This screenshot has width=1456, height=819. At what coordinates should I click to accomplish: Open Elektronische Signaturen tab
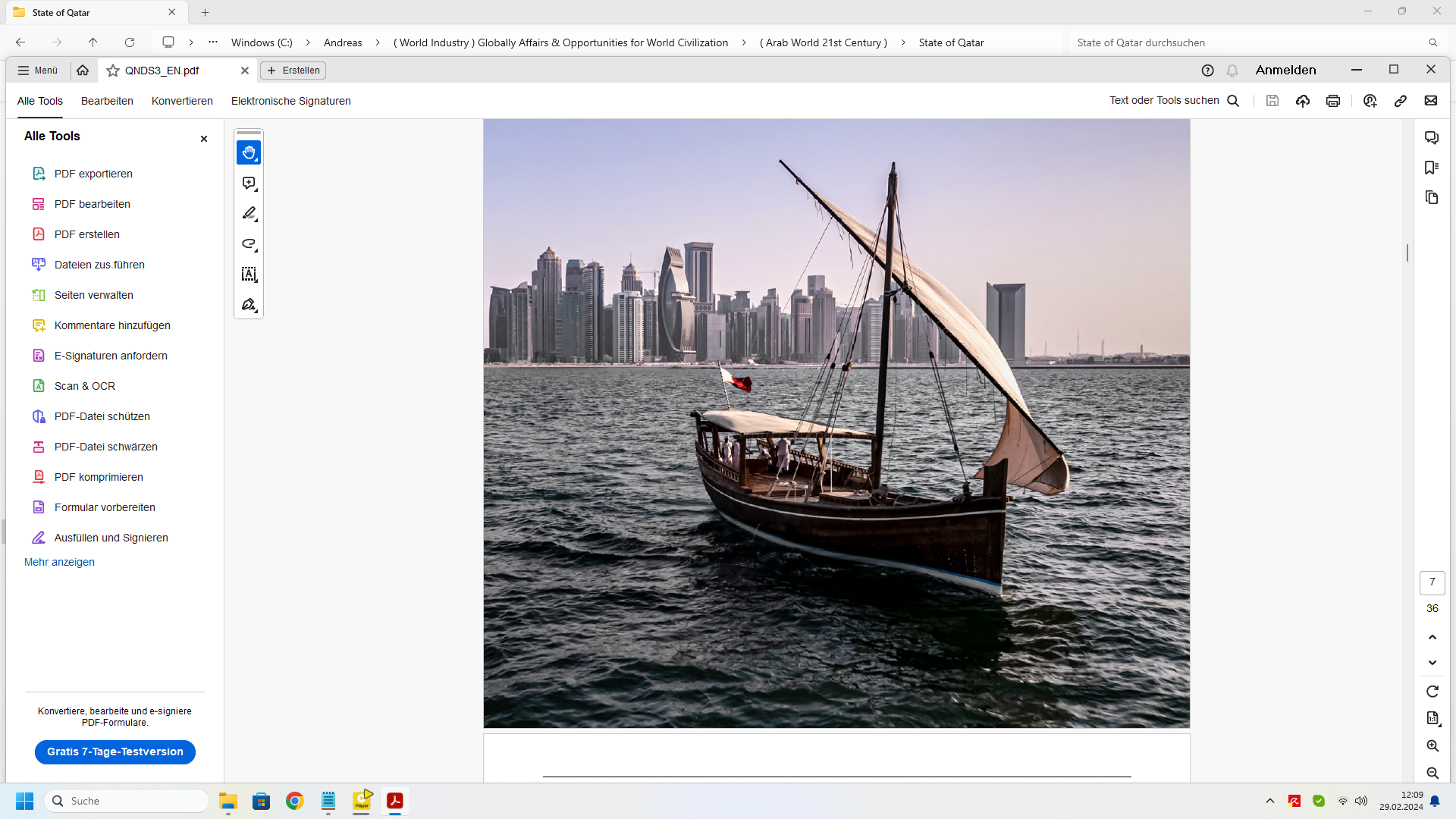(290, 101)
